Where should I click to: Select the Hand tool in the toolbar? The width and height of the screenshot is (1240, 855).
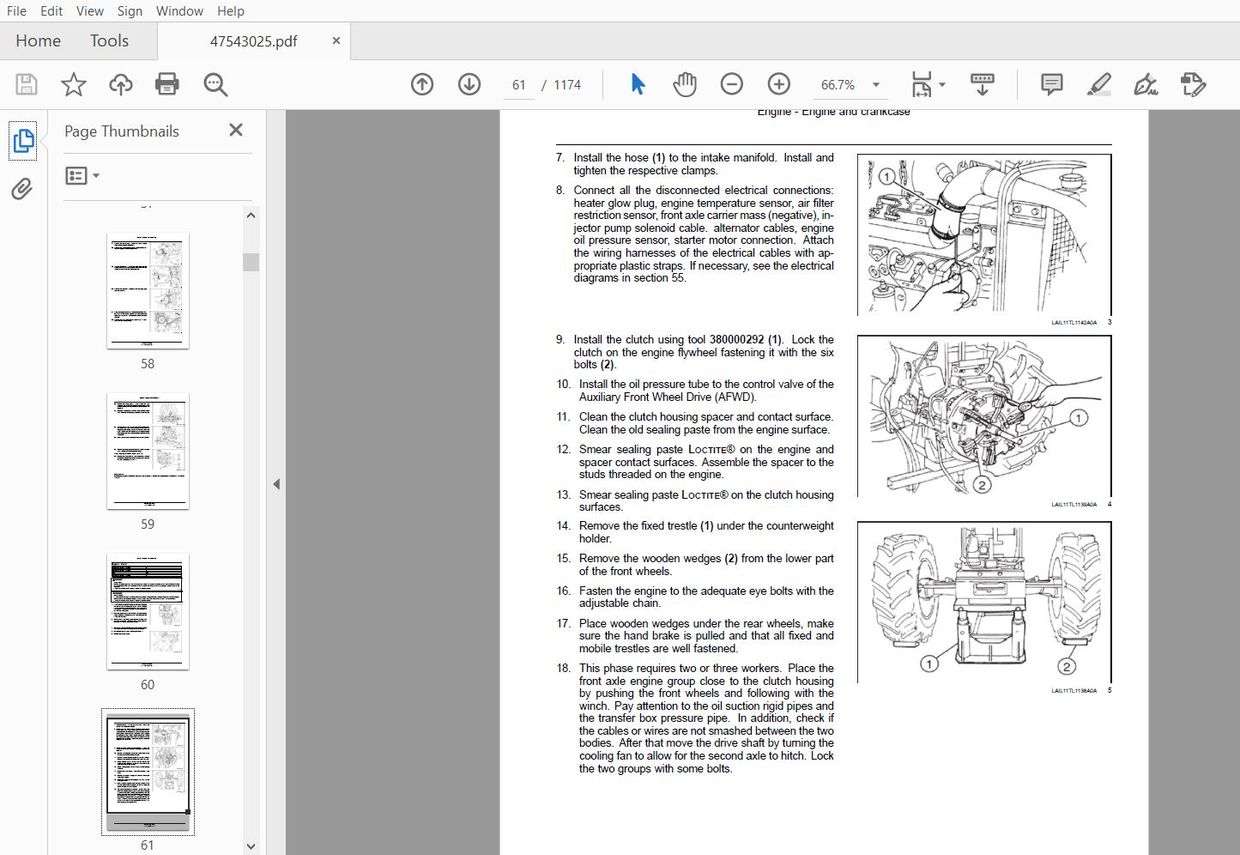pos(685,84)
